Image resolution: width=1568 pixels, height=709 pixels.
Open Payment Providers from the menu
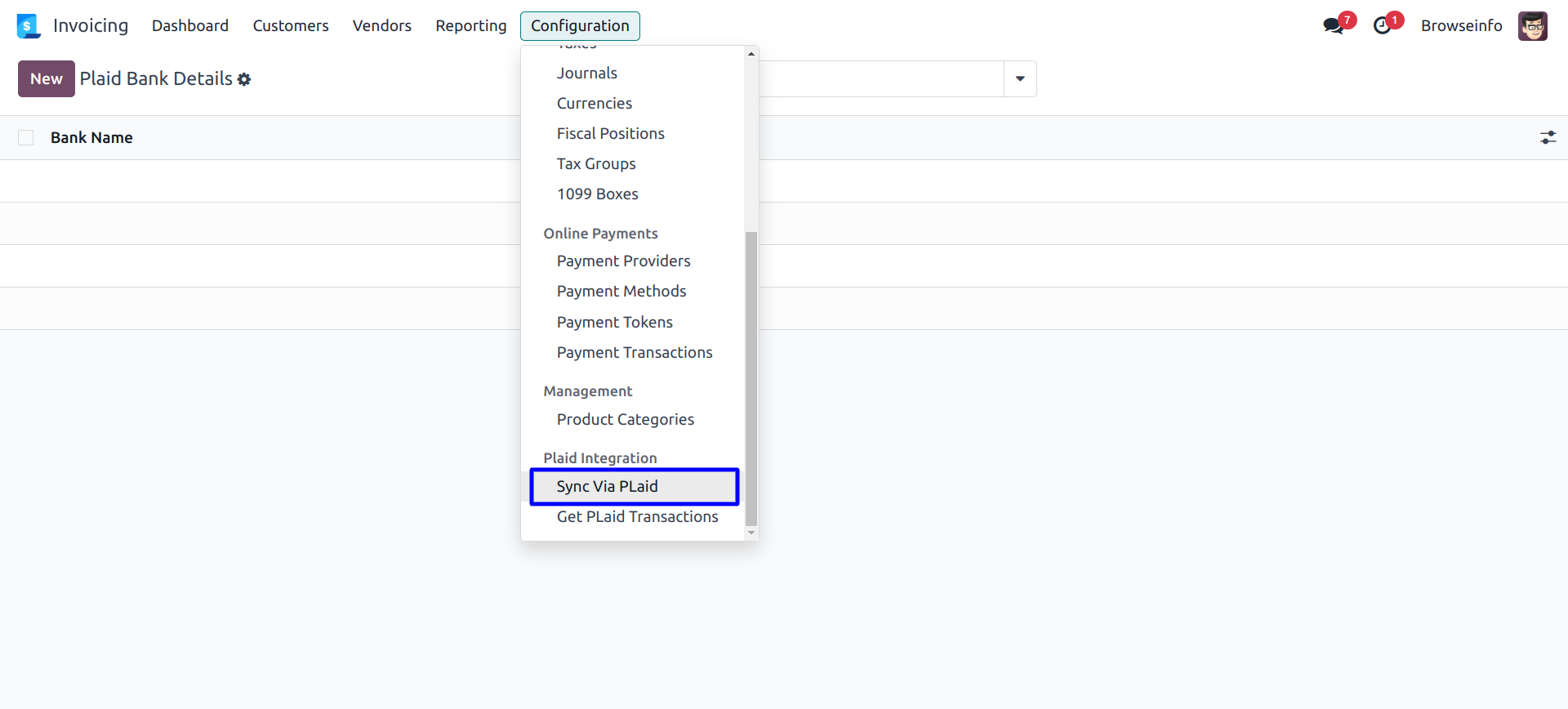click(623, 261)
